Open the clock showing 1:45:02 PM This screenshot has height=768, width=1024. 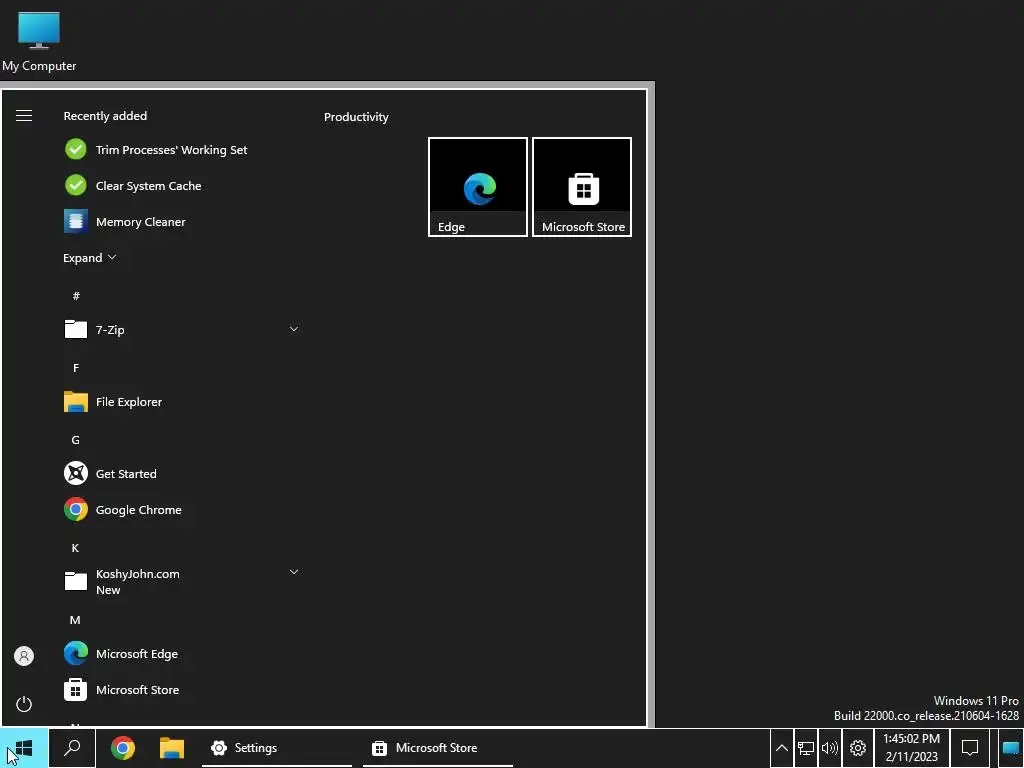(x=912, y=748)
